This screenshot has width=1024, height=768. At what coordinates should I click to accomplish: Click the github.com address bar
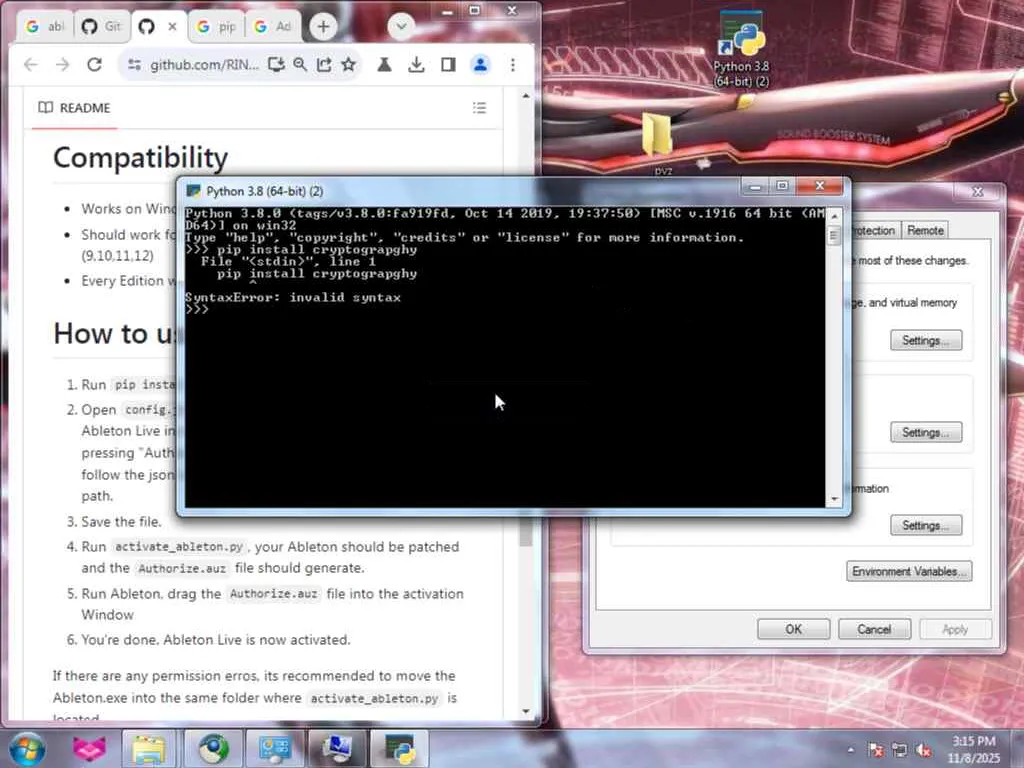(x=204, y=65)
